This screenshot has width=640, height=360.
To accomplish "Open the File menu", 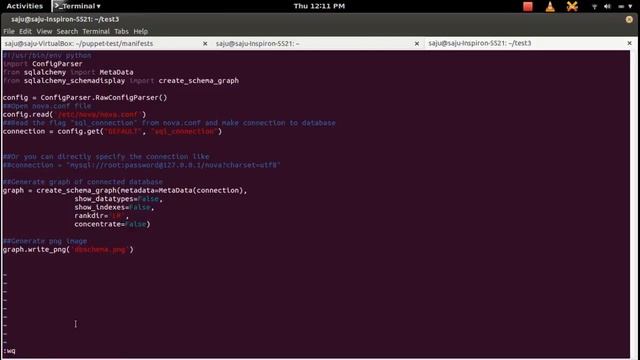I will [x=9, y=31].
